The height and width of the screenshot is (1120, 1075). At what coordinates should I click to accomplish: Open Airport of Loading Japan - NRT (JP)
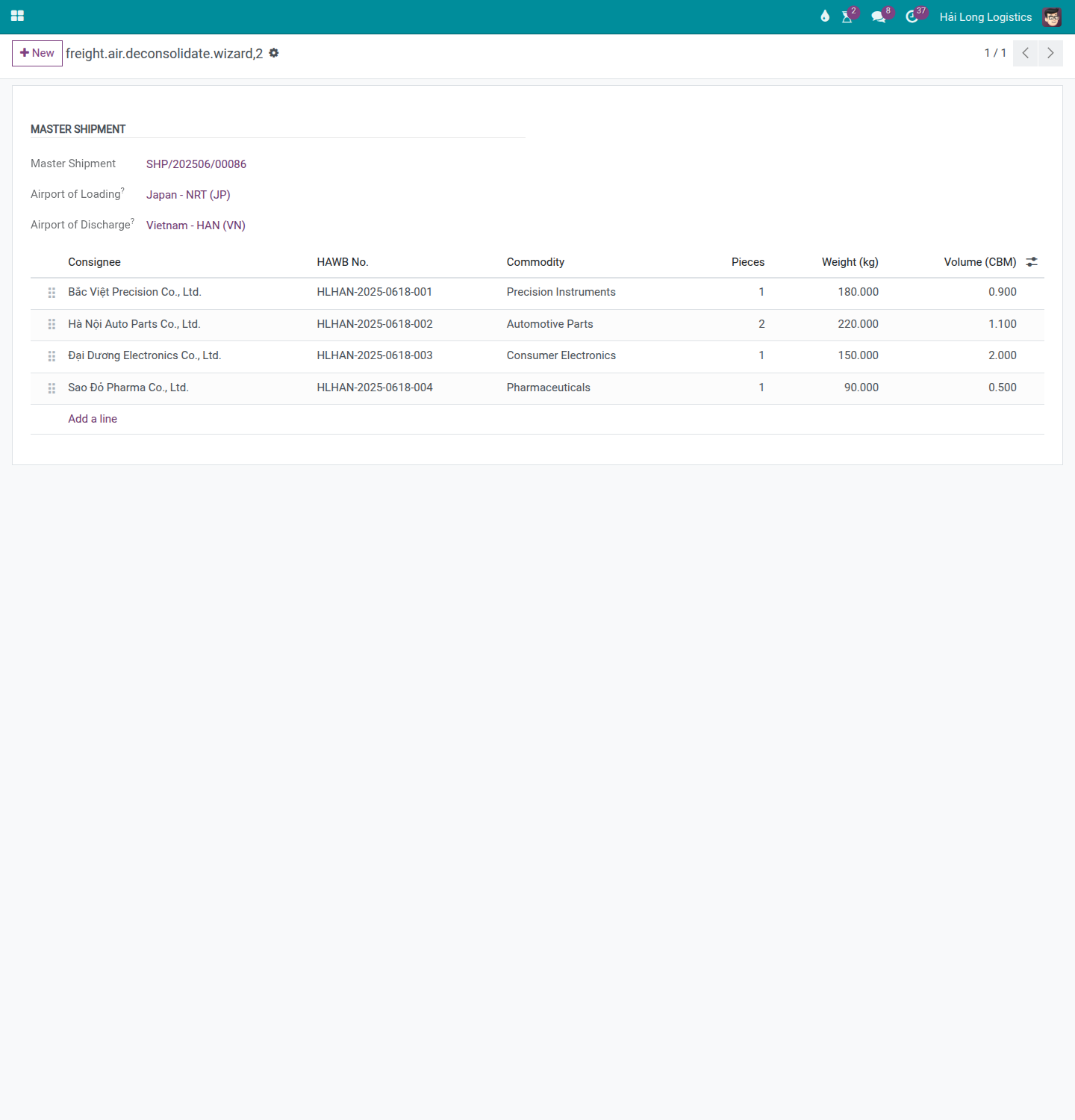(188, 195)
